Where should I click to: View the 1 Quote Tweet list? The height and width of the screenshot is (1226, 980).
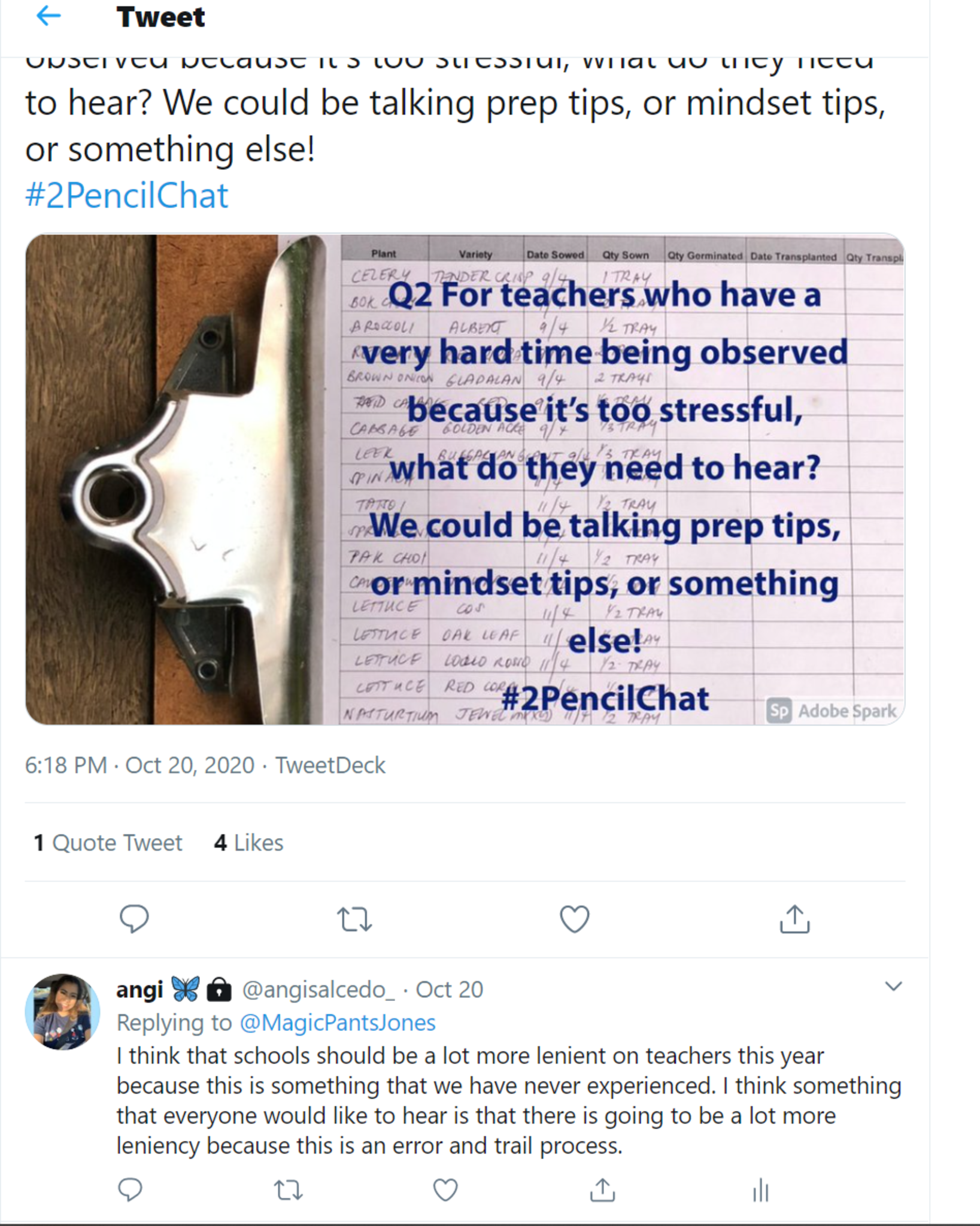[x=108, y=842]
